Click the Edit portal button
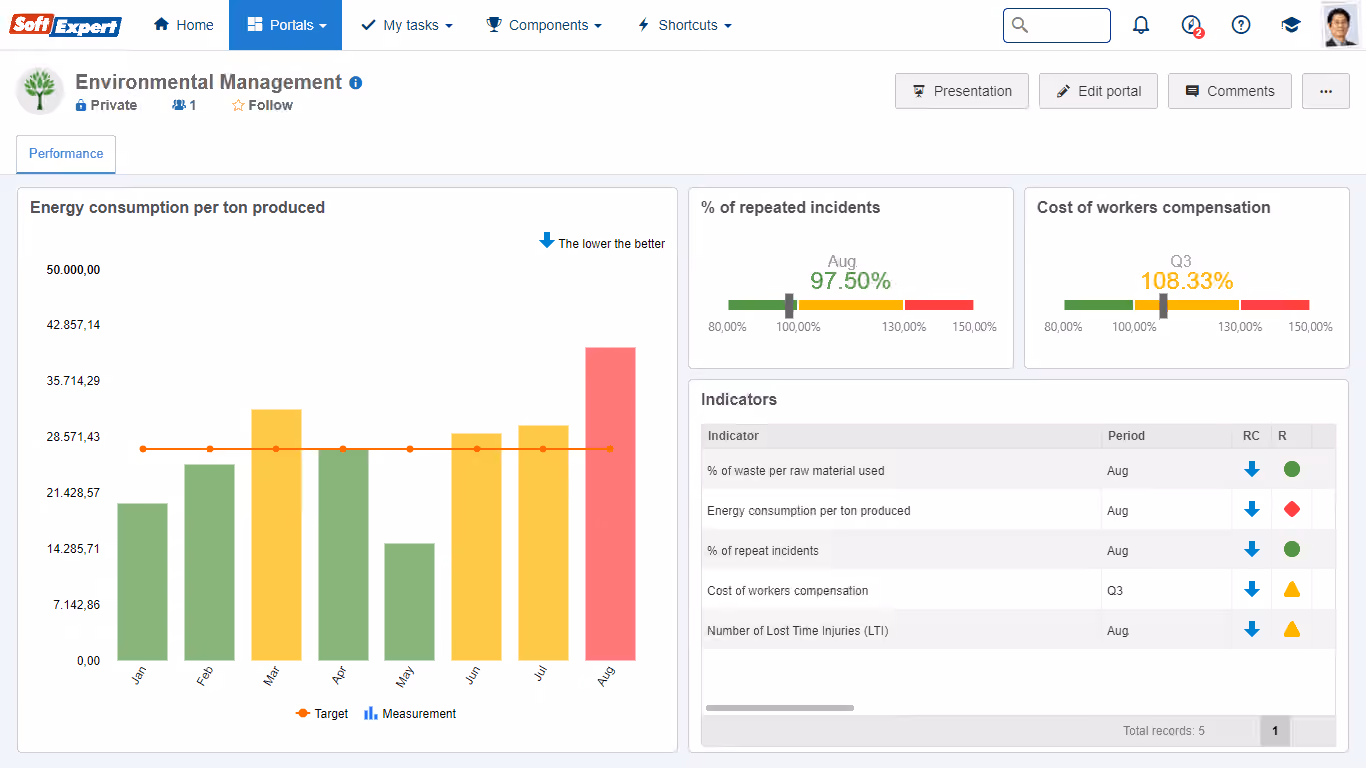Image resolution: width=1366 pixels, height=768 pixels. [1098, 91]
